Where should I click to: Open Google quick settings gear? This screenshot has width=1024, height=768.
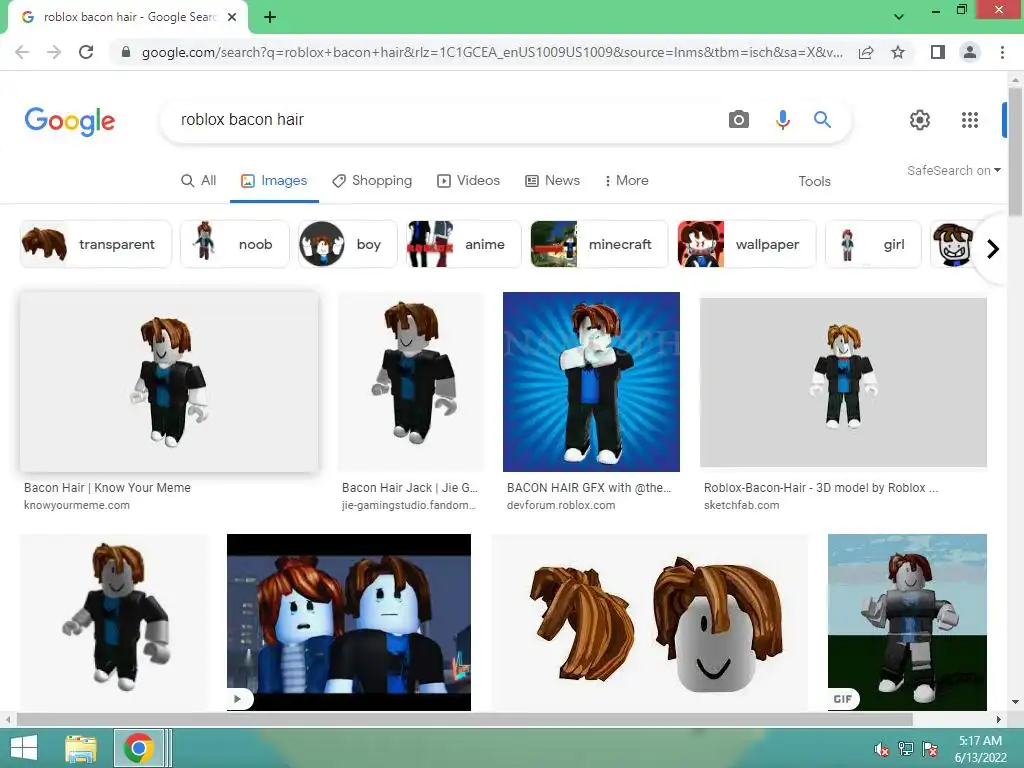click(x=920, y=120)
